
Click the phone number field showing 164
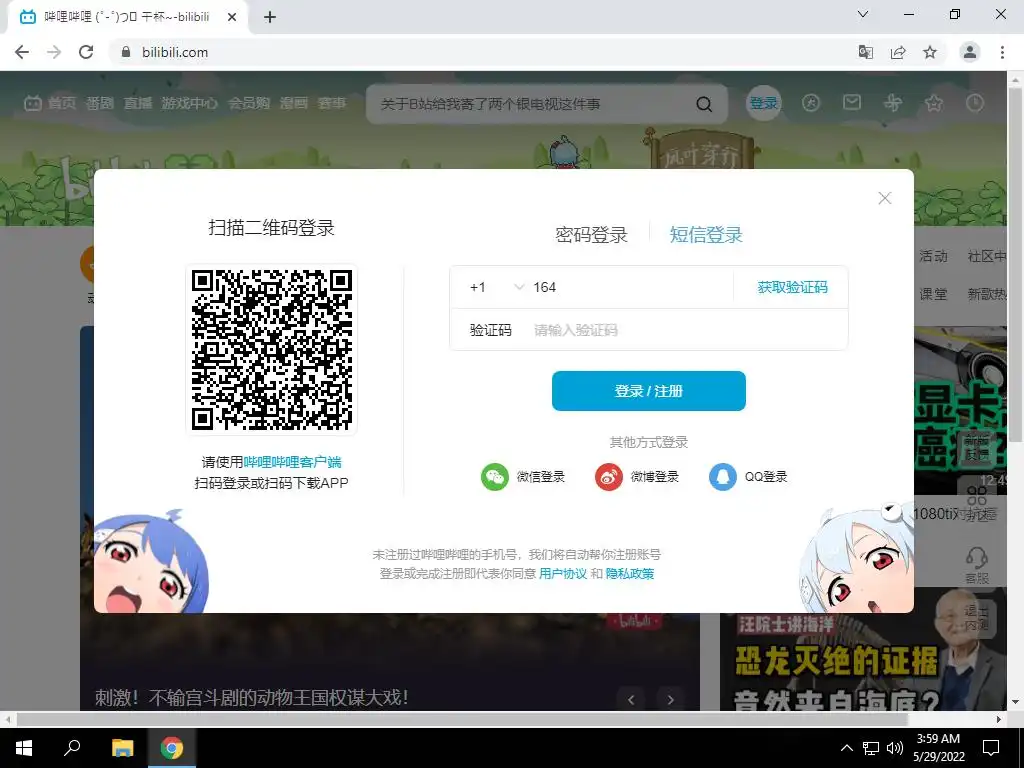click(629, 287)
